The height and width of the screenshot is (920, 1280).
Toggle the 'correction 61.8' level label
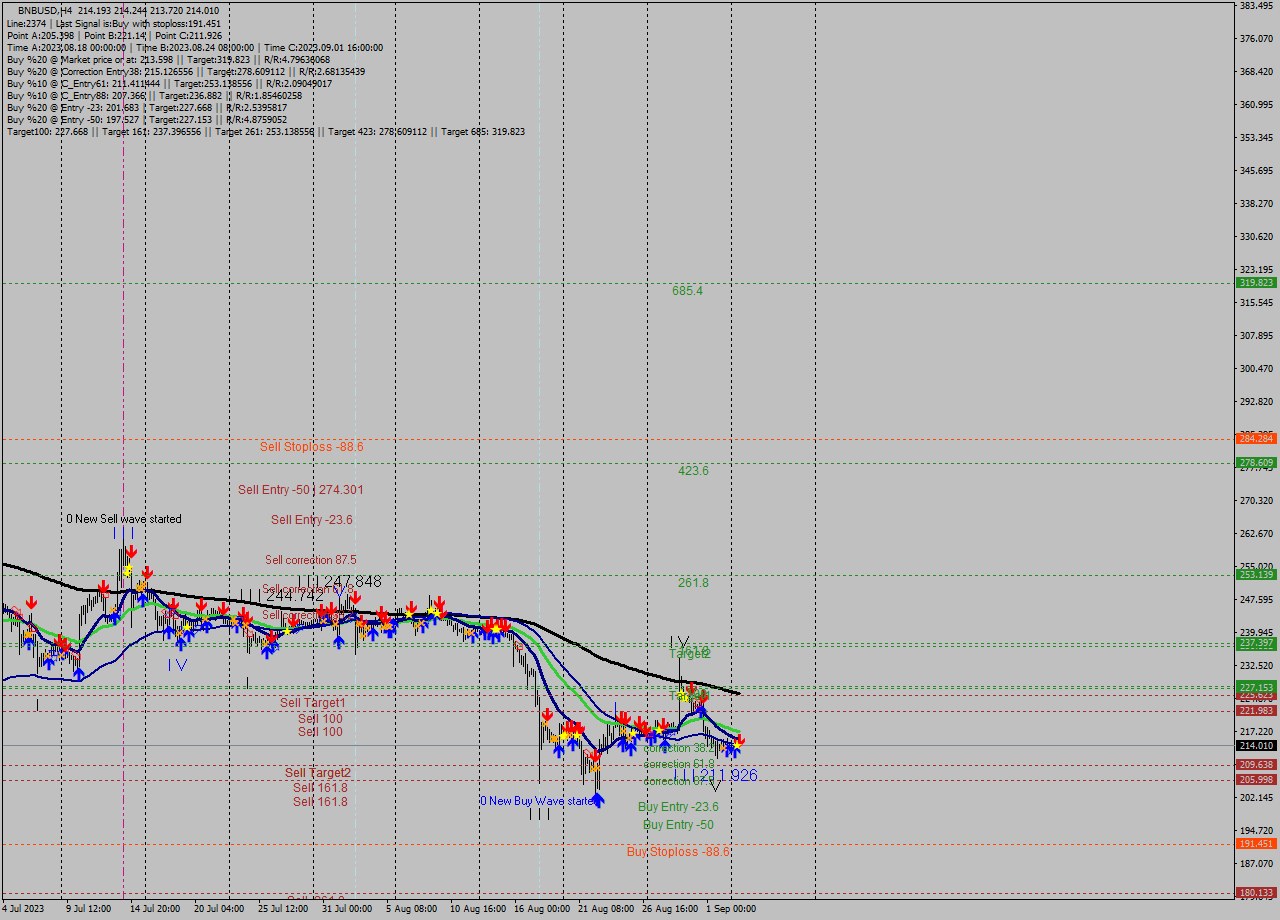pos(679,763)
